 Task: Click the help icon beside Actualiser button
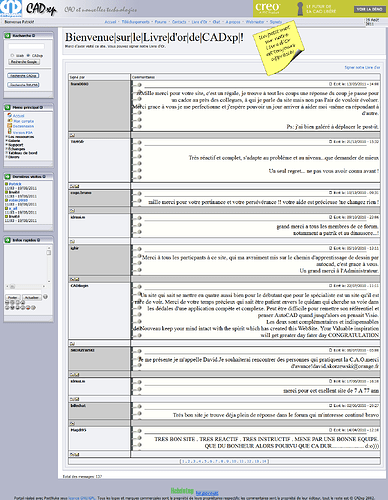tap(45, 297)
